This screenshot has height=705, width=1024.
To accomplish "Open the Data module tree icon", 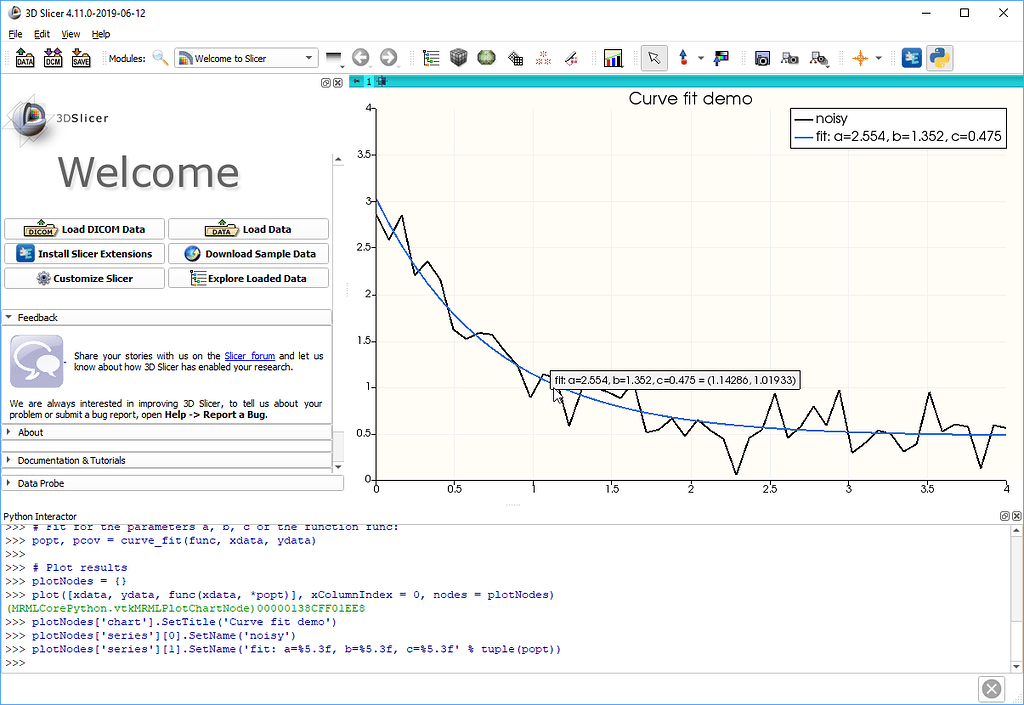I will (x=429, y=57).
